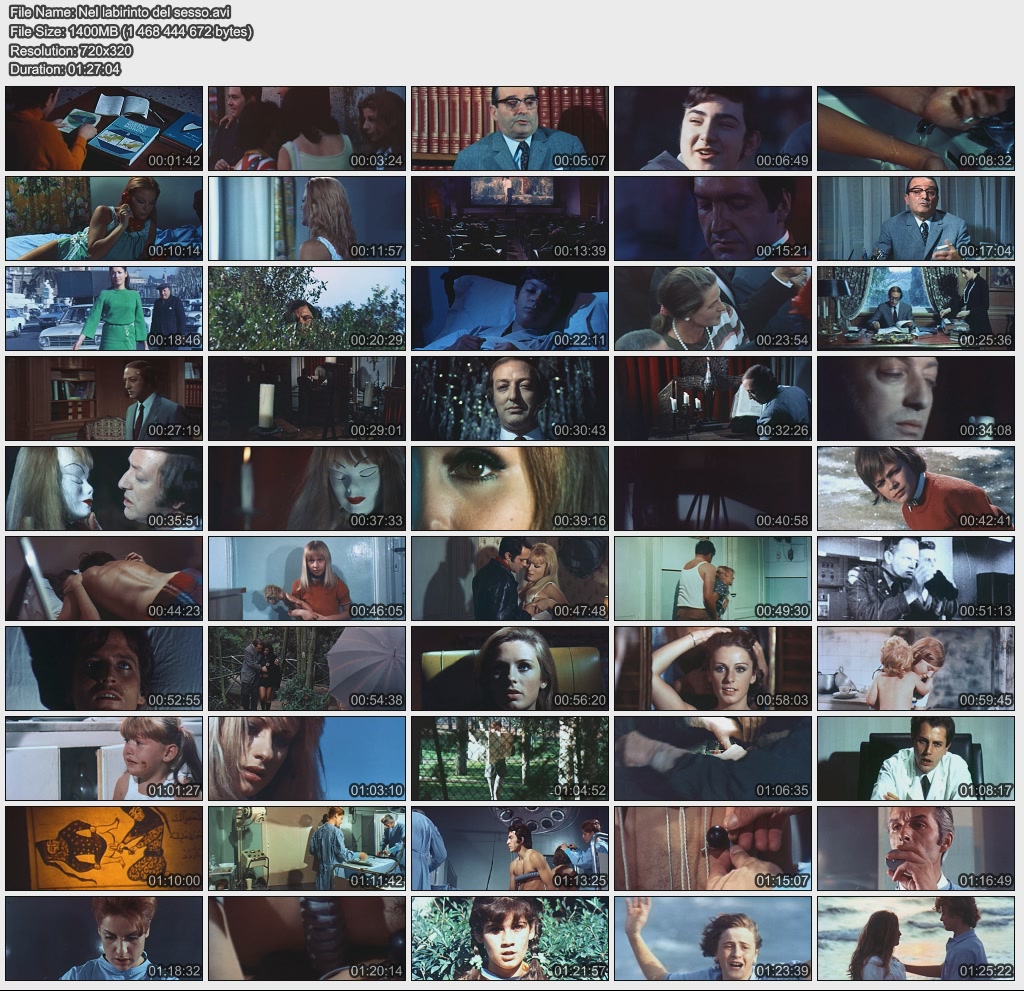Viewport: 1024px width, 991px height.
Task: Click the doctor in white coat frame
Action: (915, 758)
